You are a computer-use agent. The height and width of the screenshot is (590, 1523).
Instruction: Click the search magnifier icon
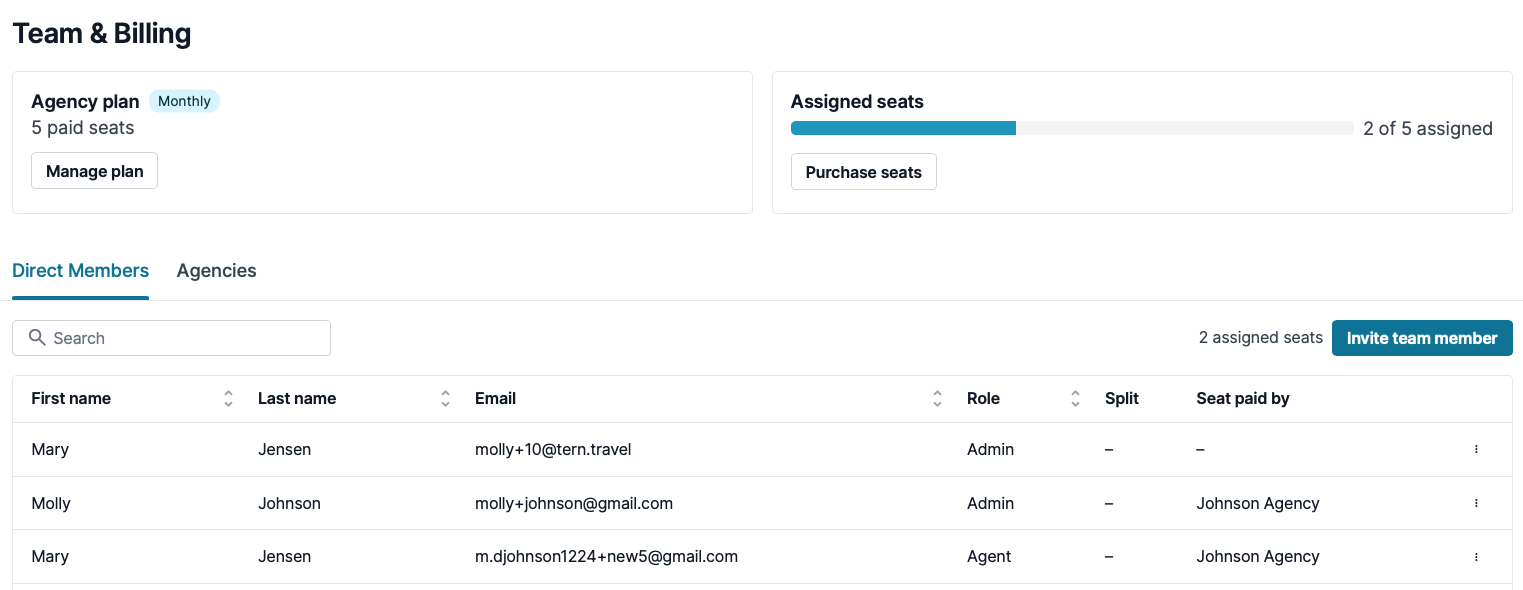coord(37,338)
